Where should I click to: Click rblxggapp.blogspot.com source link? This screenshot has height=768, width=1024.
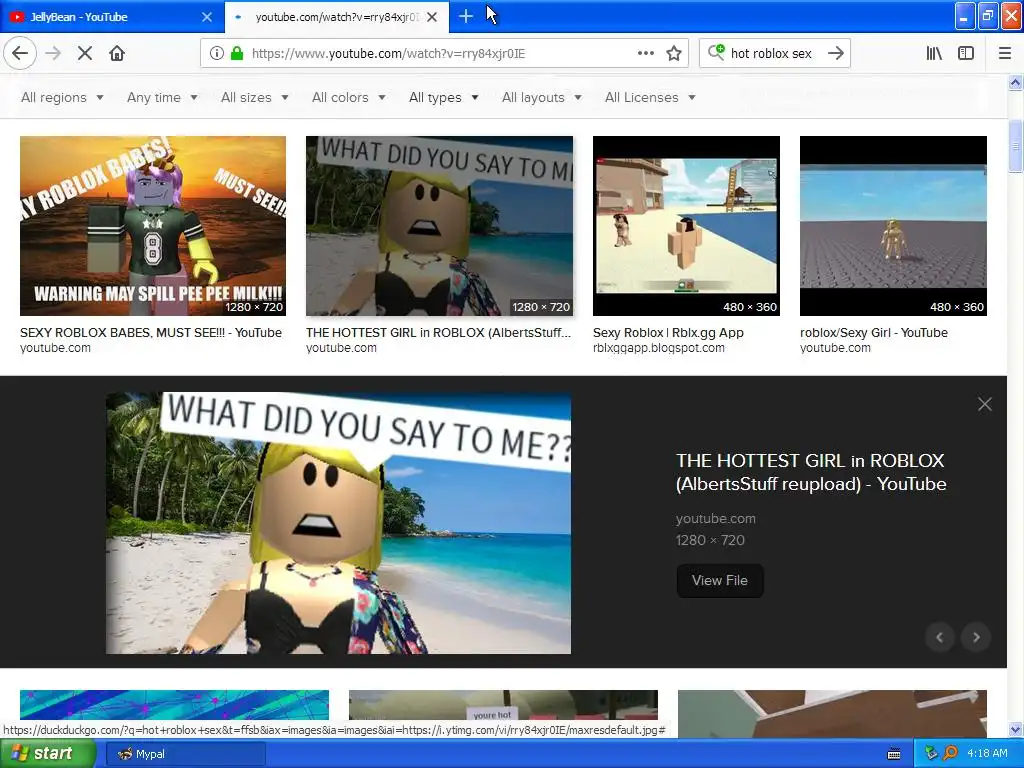click(659, 347)
